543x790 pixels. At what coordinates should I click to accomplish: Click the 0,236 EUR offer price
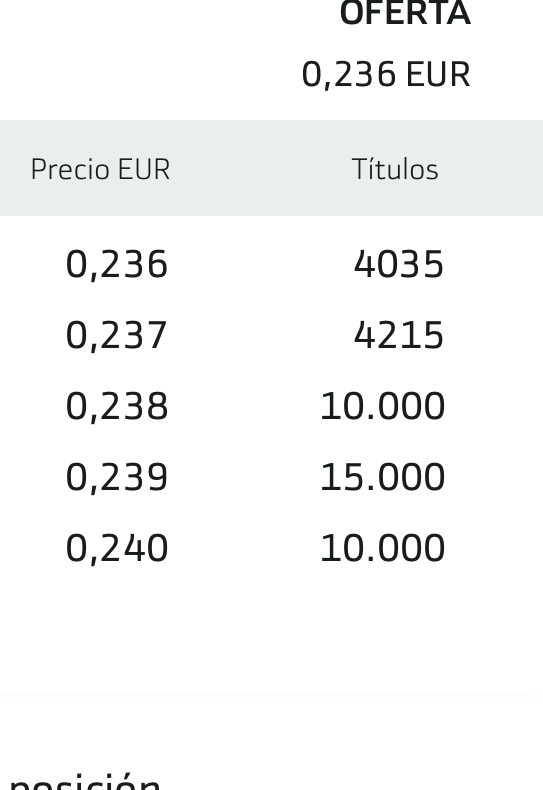click(x=386, y=75)
